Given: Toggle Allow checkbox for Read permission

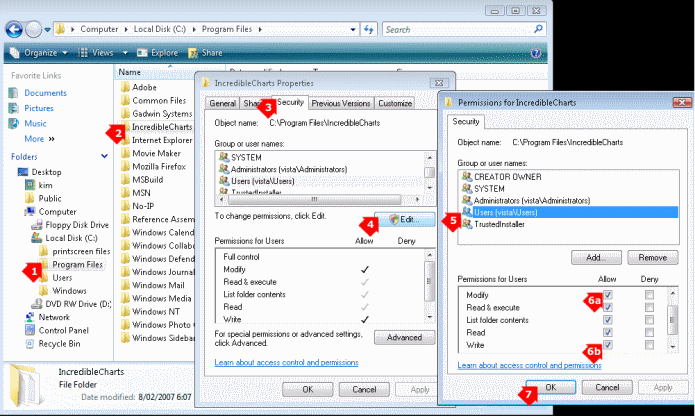Looking at the screenshot, I should point(608,332).
